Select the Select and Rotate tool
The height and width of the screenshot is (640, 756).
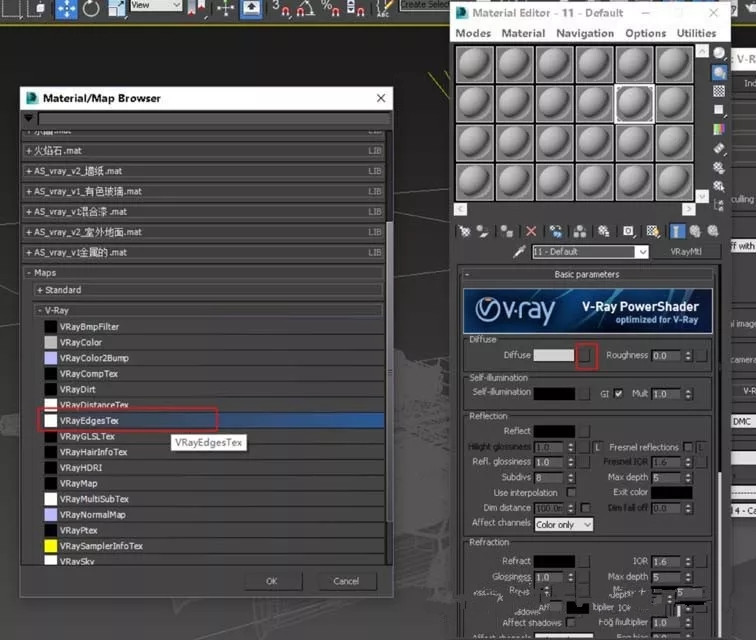point(91,8)
